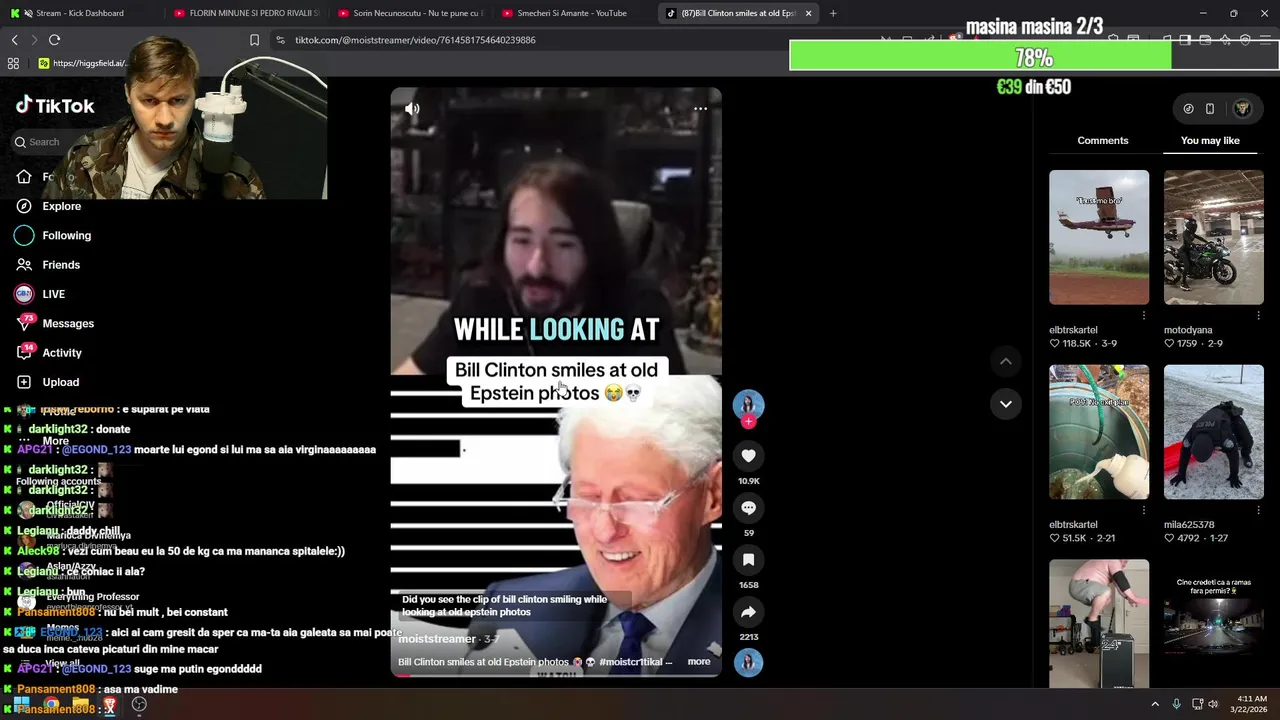Open the browser apps grid icon

[13, 63]
